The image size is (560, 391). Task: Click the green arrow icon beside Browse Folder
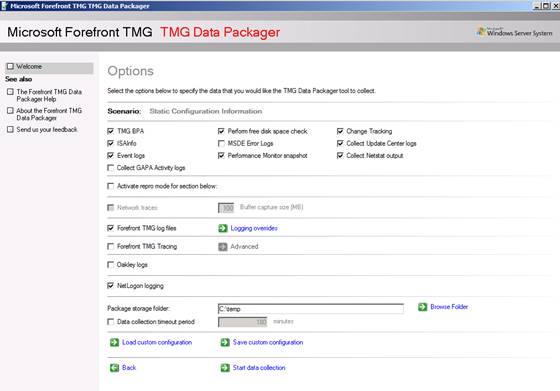point(422,307)
